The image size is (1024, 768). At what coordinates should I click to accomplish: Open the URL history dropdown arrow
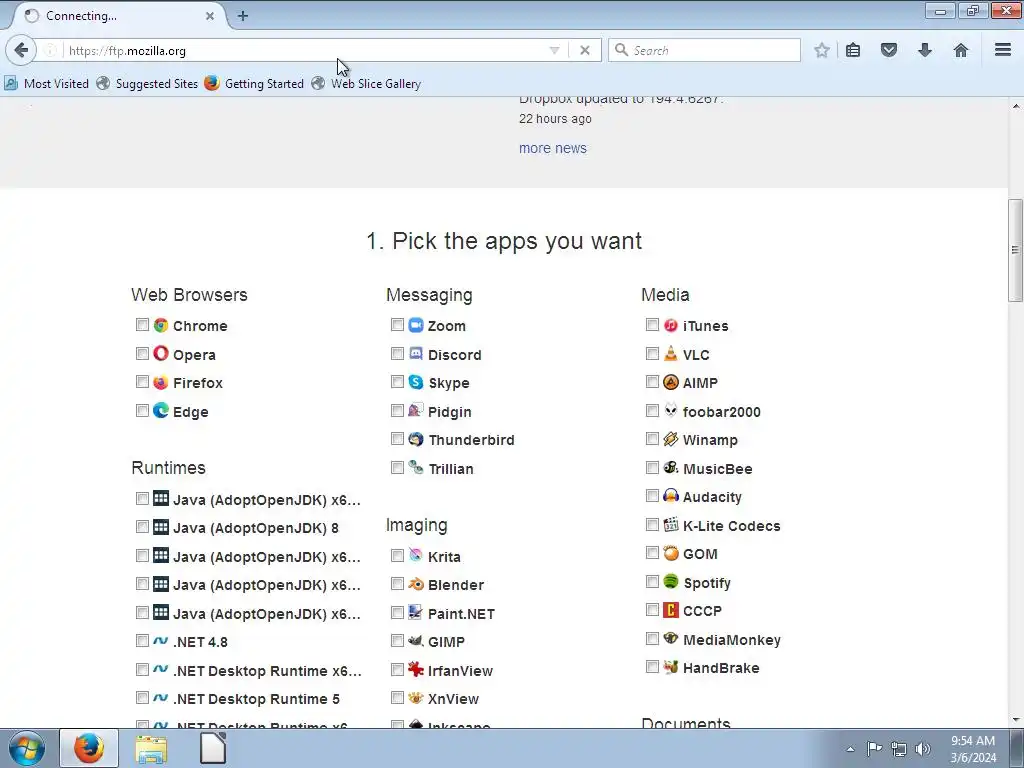554,50
